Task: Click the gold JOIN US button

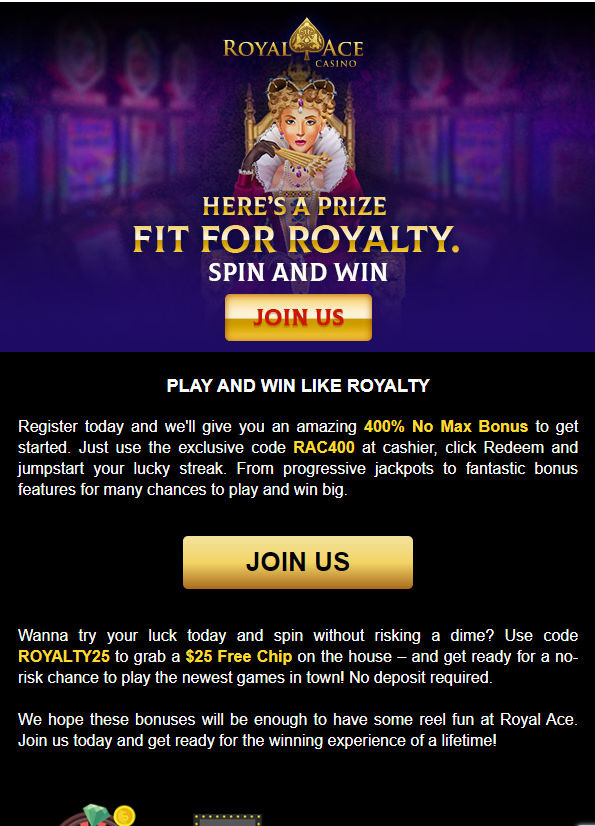Action: click(x=298, y=562)
